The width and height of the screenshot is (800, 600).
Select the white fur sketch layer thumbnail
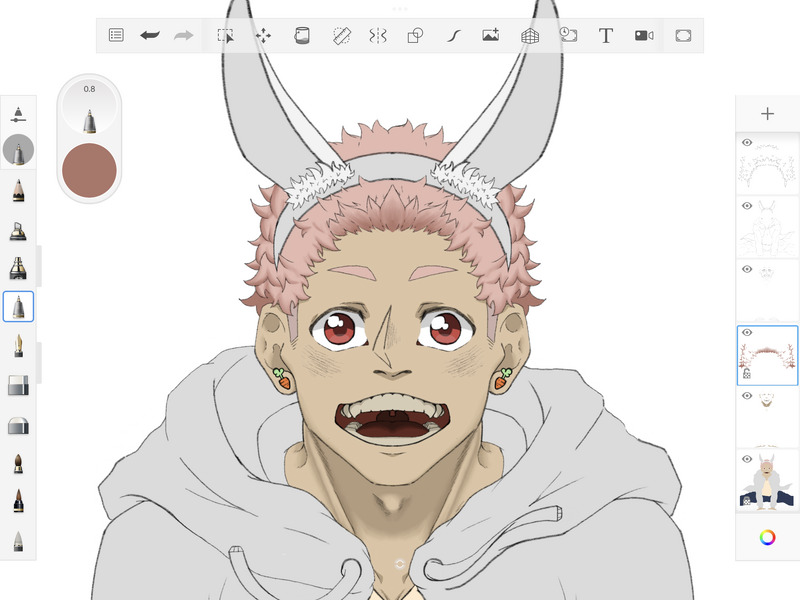767,164
